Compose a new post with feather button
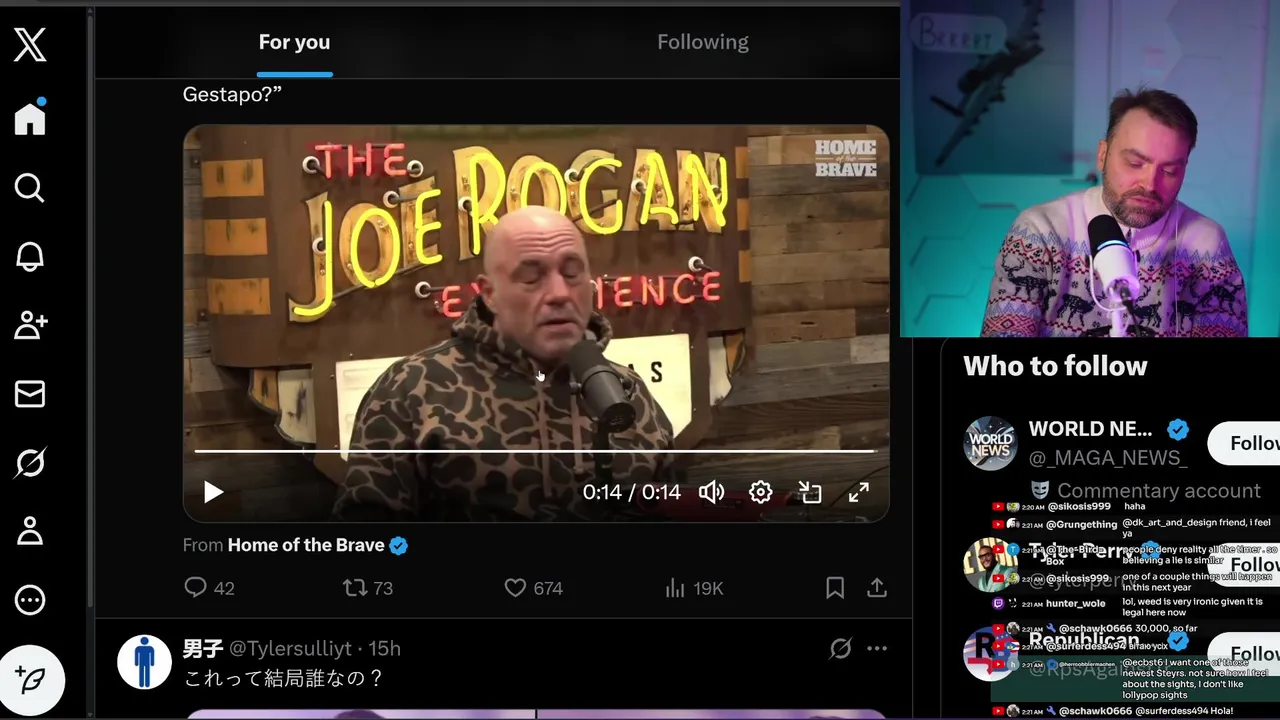1280x720 pixels. click(32, 680)
